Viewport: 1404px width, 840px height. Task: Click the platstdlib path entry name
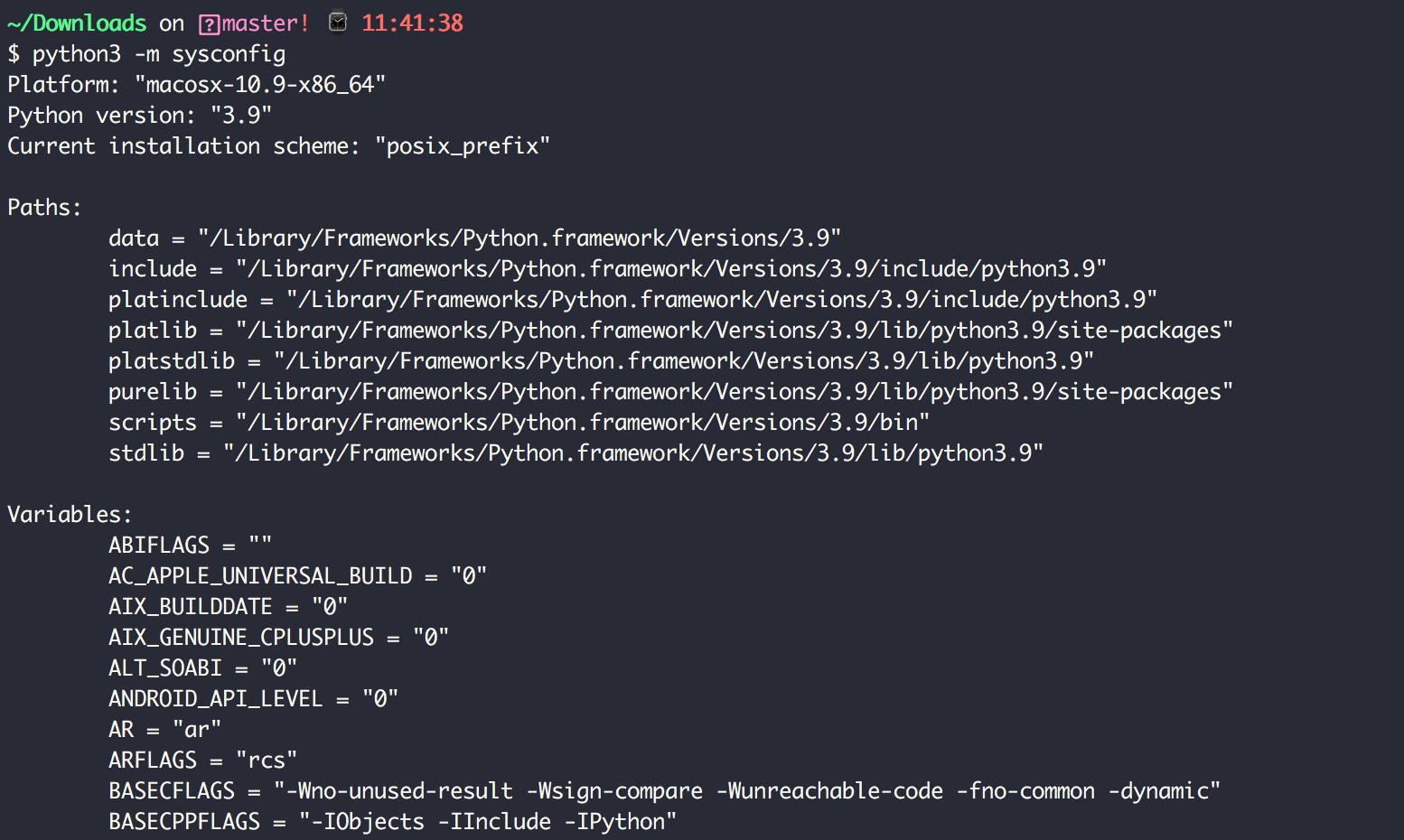pyautogui.click(x=172, y=361)
